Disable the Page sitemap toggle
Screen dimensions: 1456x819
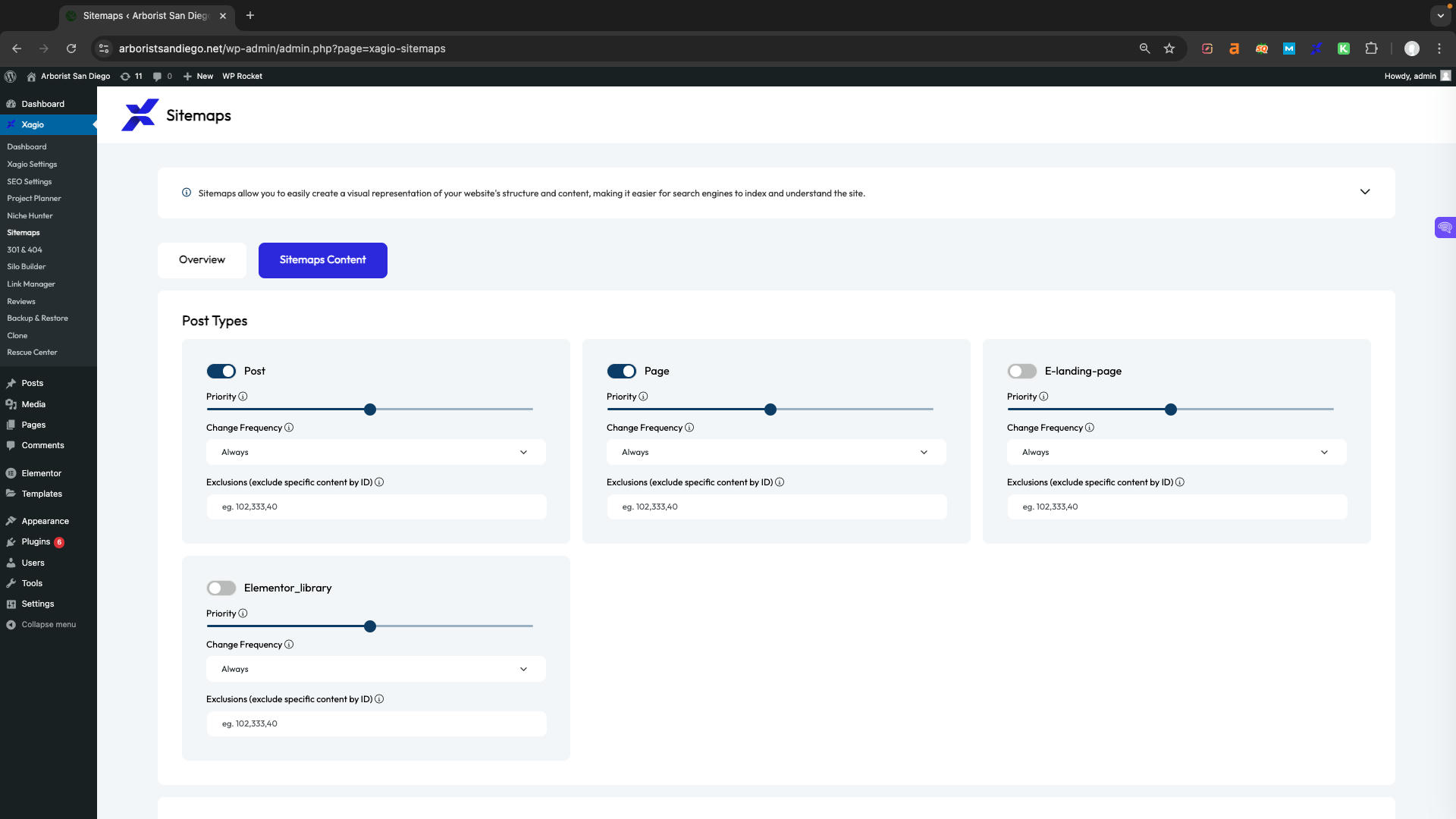point(622,371)
